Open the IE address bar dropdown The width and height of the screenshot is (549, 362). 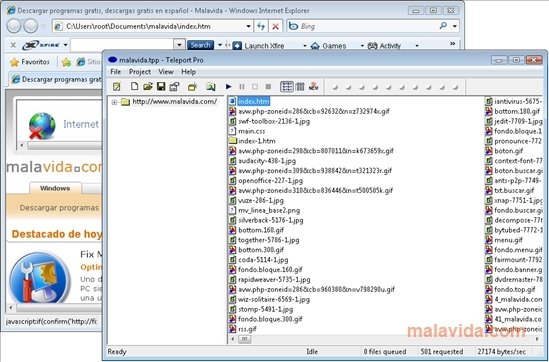249,26
